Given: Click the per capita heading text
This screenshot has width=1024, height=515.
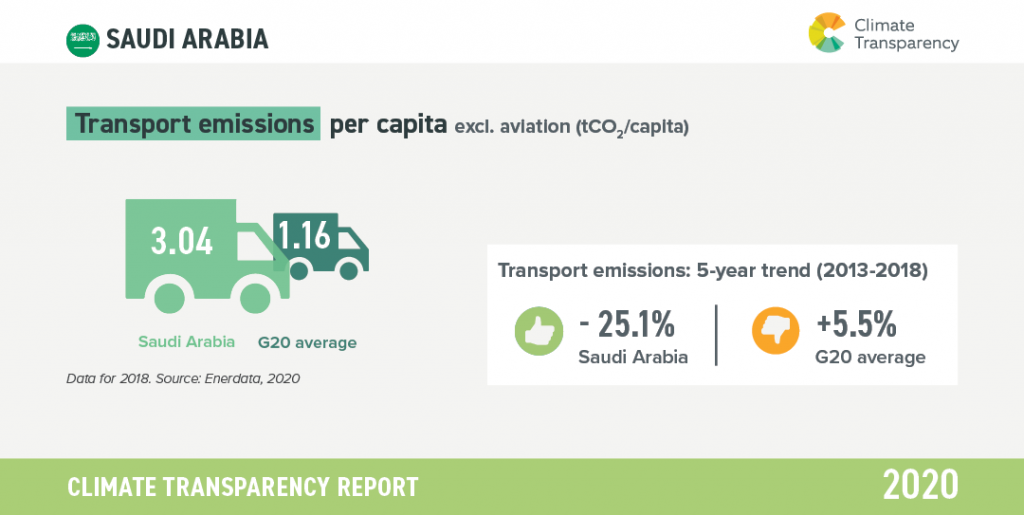Looking at the screenshot, I should [388, 125].
